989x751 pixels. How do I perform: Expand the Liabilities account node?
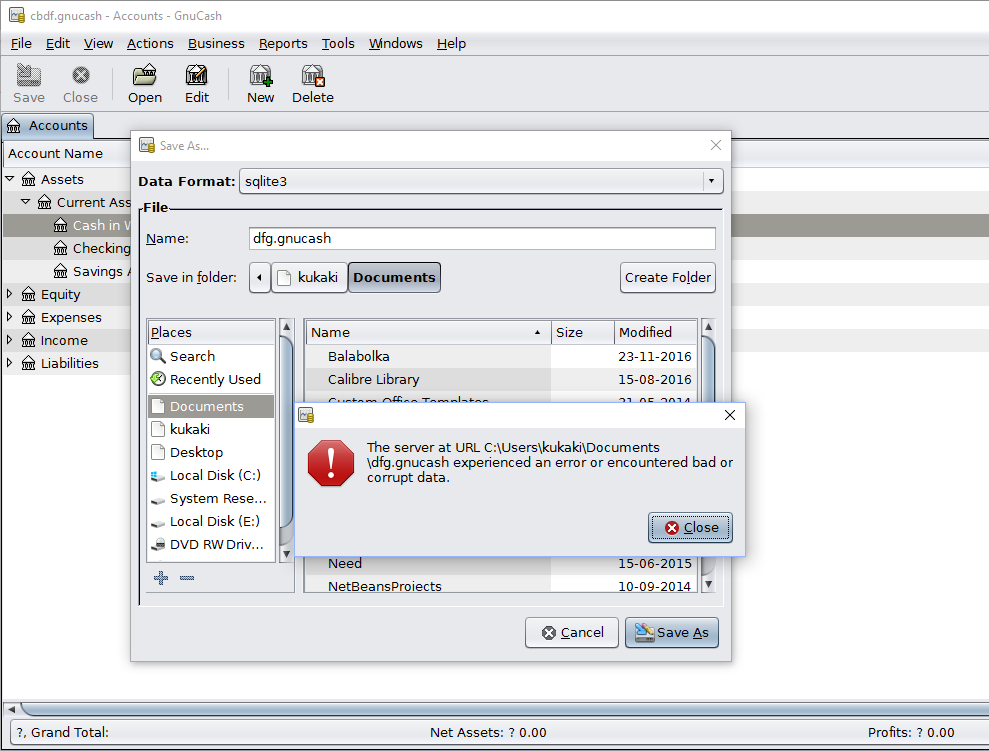(x=9, y=363)
